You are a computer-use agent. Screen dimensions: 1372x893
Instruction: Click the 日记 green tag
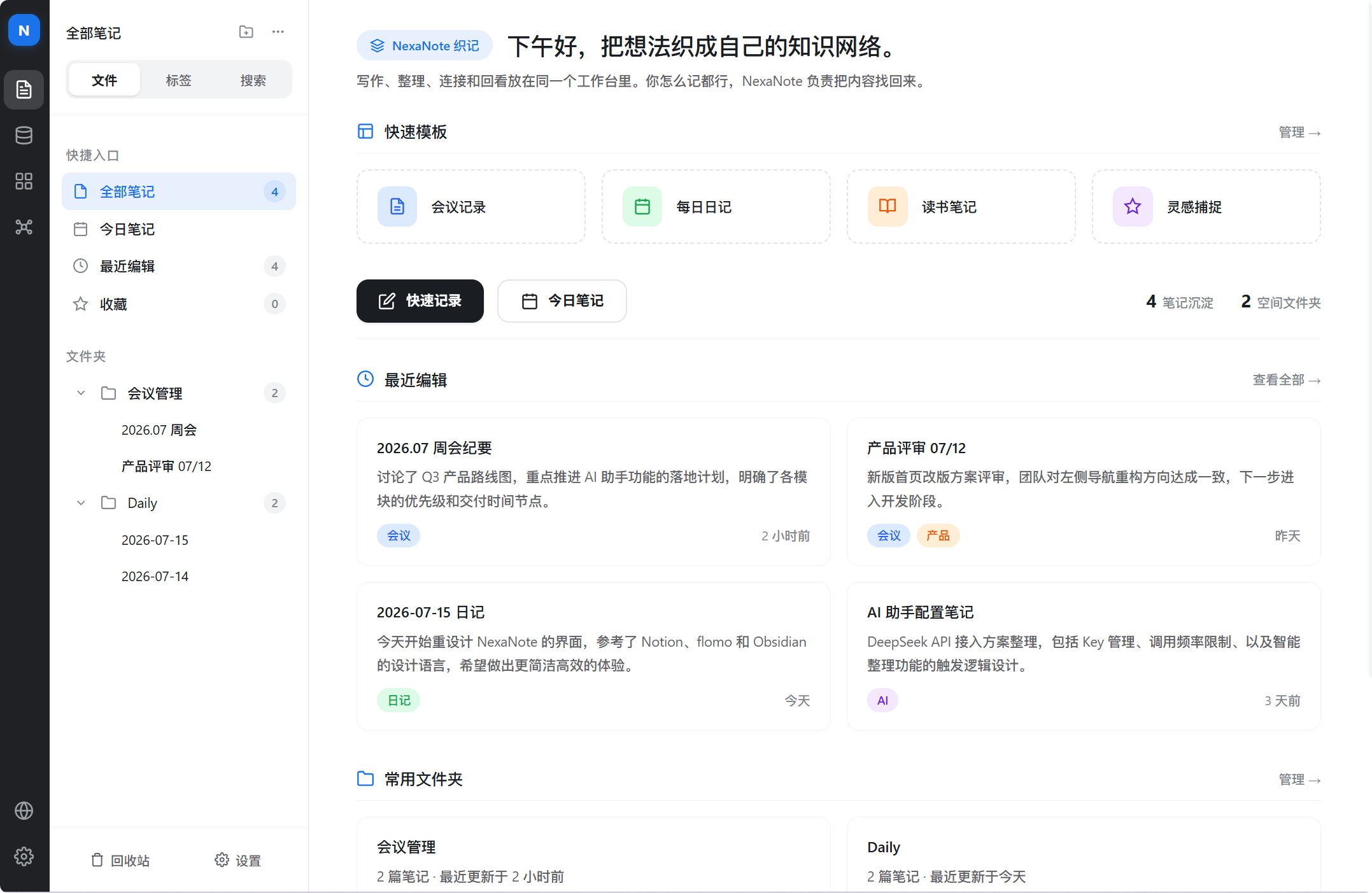click(399, 700)
